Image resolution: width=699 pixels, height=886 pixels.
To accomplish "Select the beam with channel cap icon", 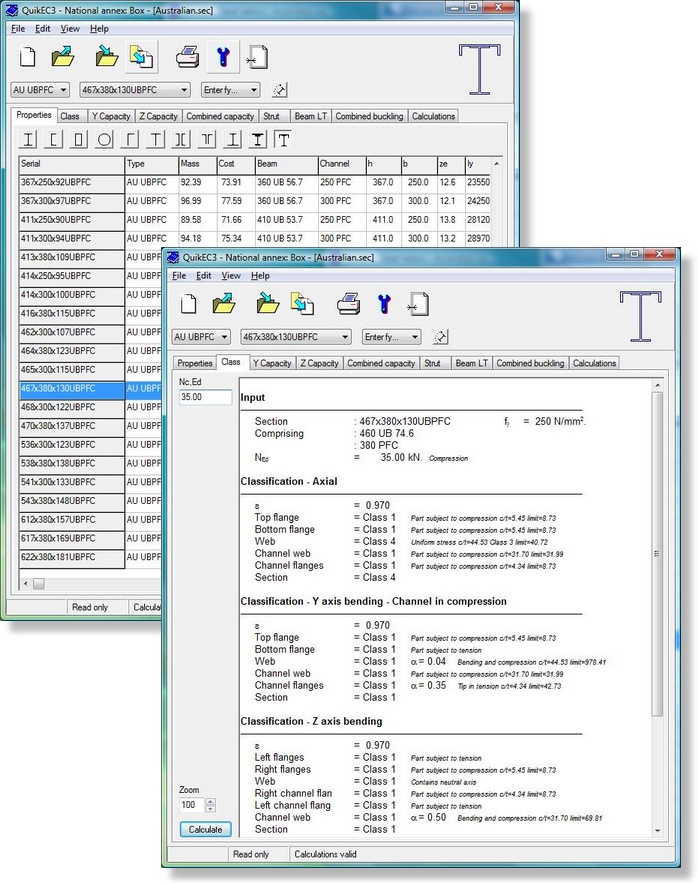I will coord(283,140).
